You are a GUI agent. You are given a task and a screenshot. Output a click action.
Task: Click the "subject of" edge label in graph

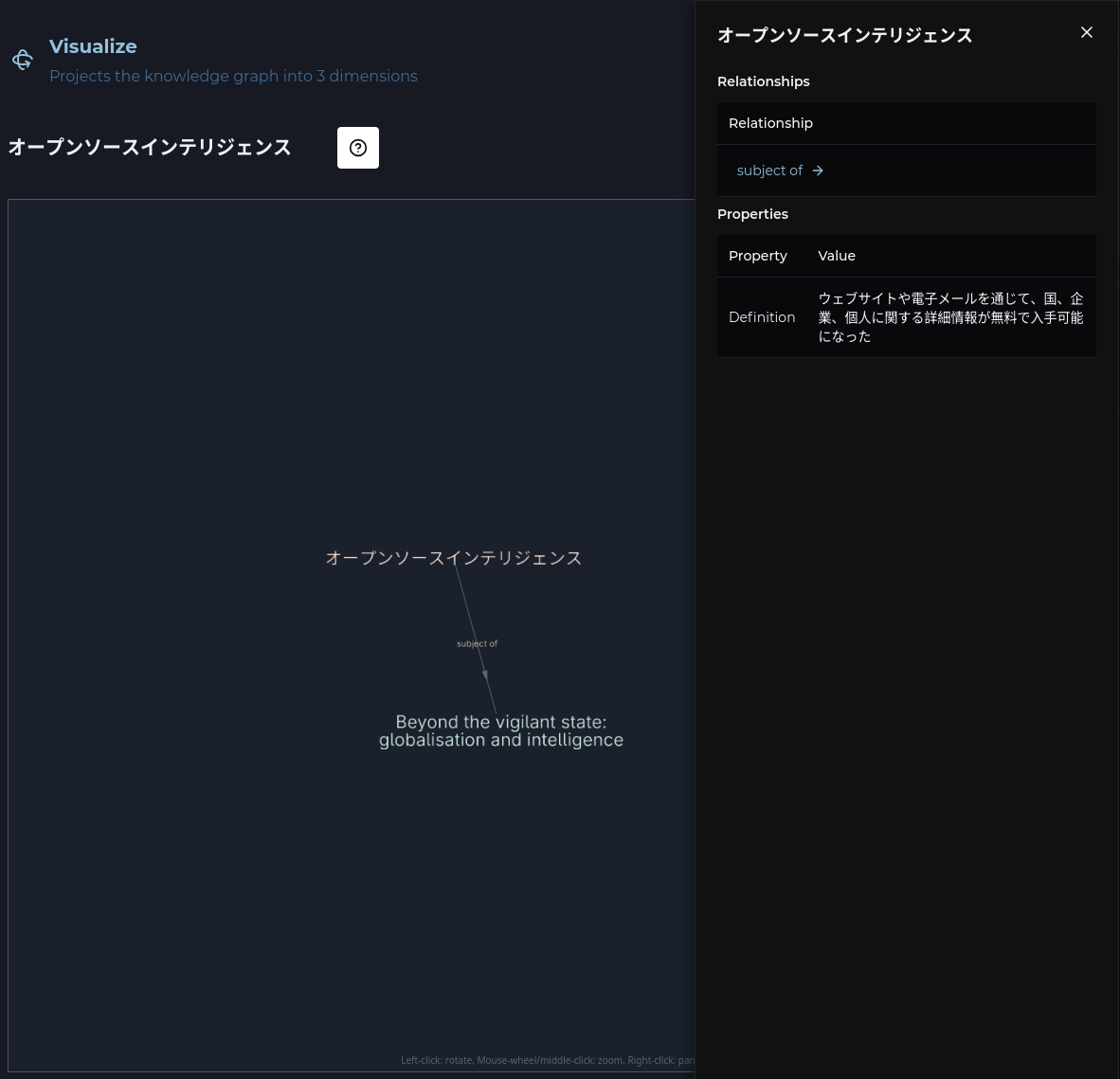[x=477, y=643]
